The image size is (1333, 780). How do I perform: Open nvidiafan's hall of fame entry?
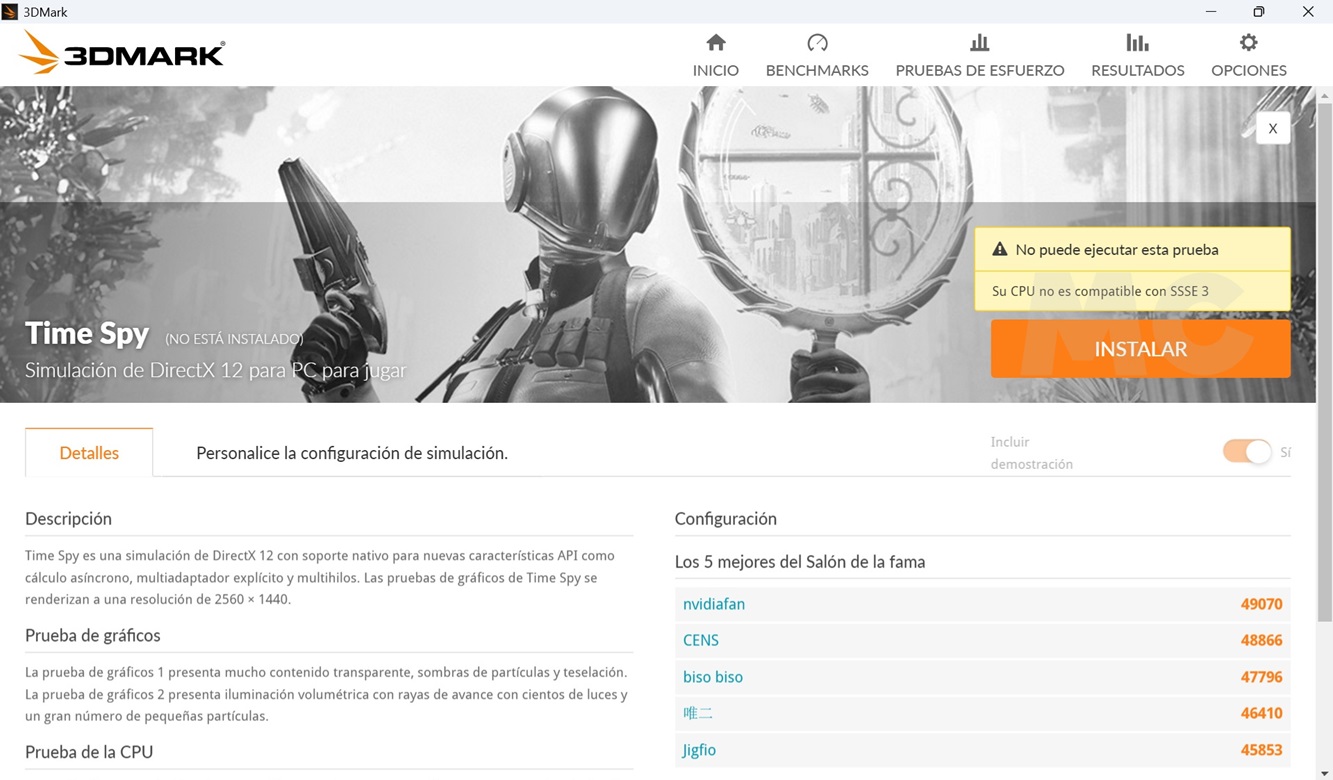coord(714,604)
